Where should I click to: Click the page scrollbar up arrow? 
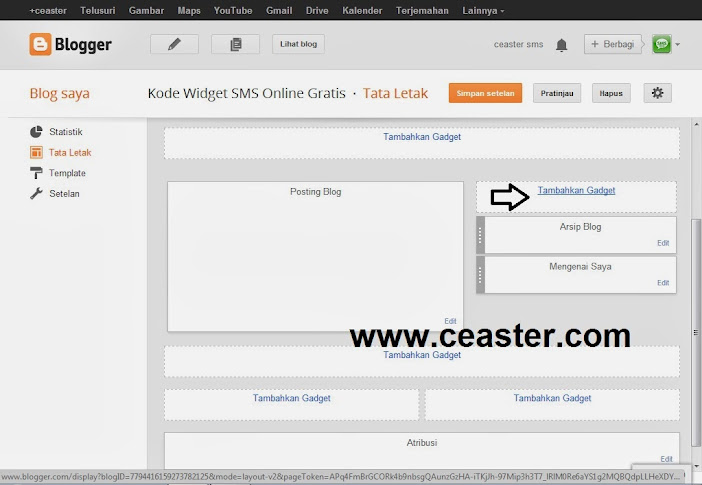[x=696, y=124]
